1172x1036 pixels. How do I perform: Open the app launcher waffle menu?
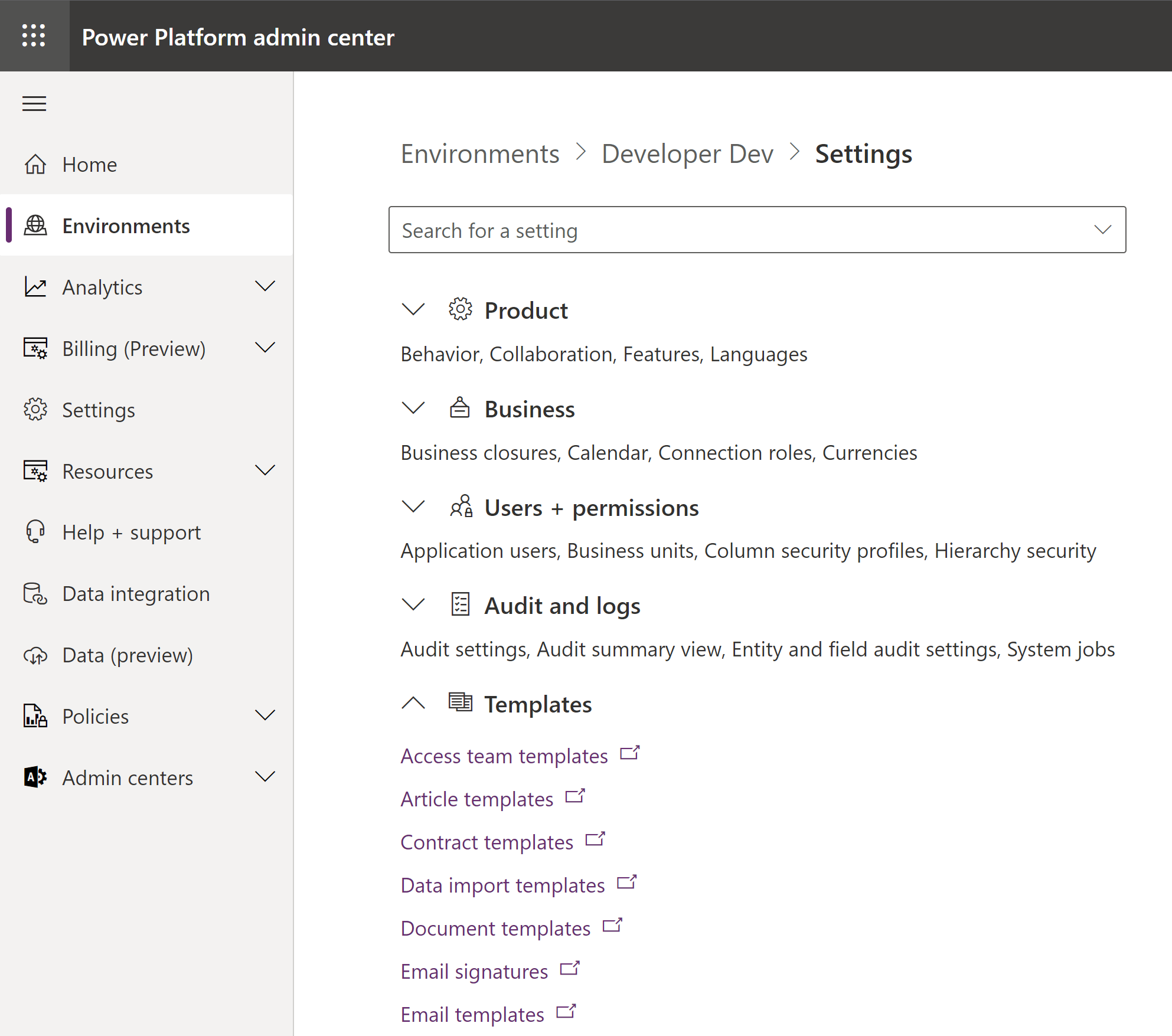34,36
